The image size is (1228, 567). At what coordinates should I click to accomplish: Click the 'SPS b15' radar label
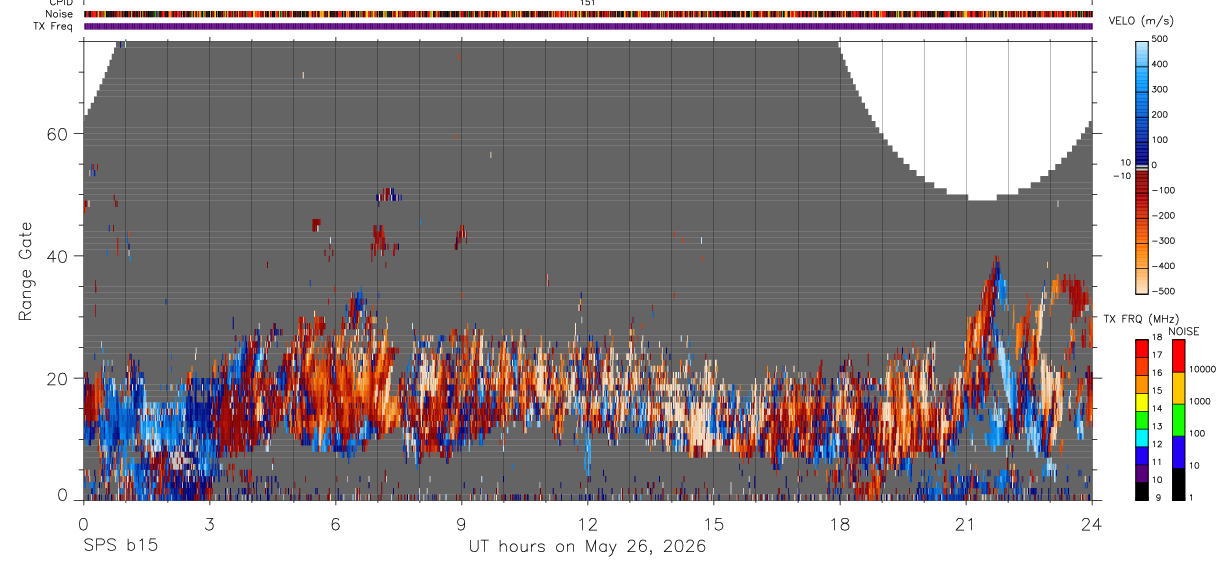click(120, 547)
